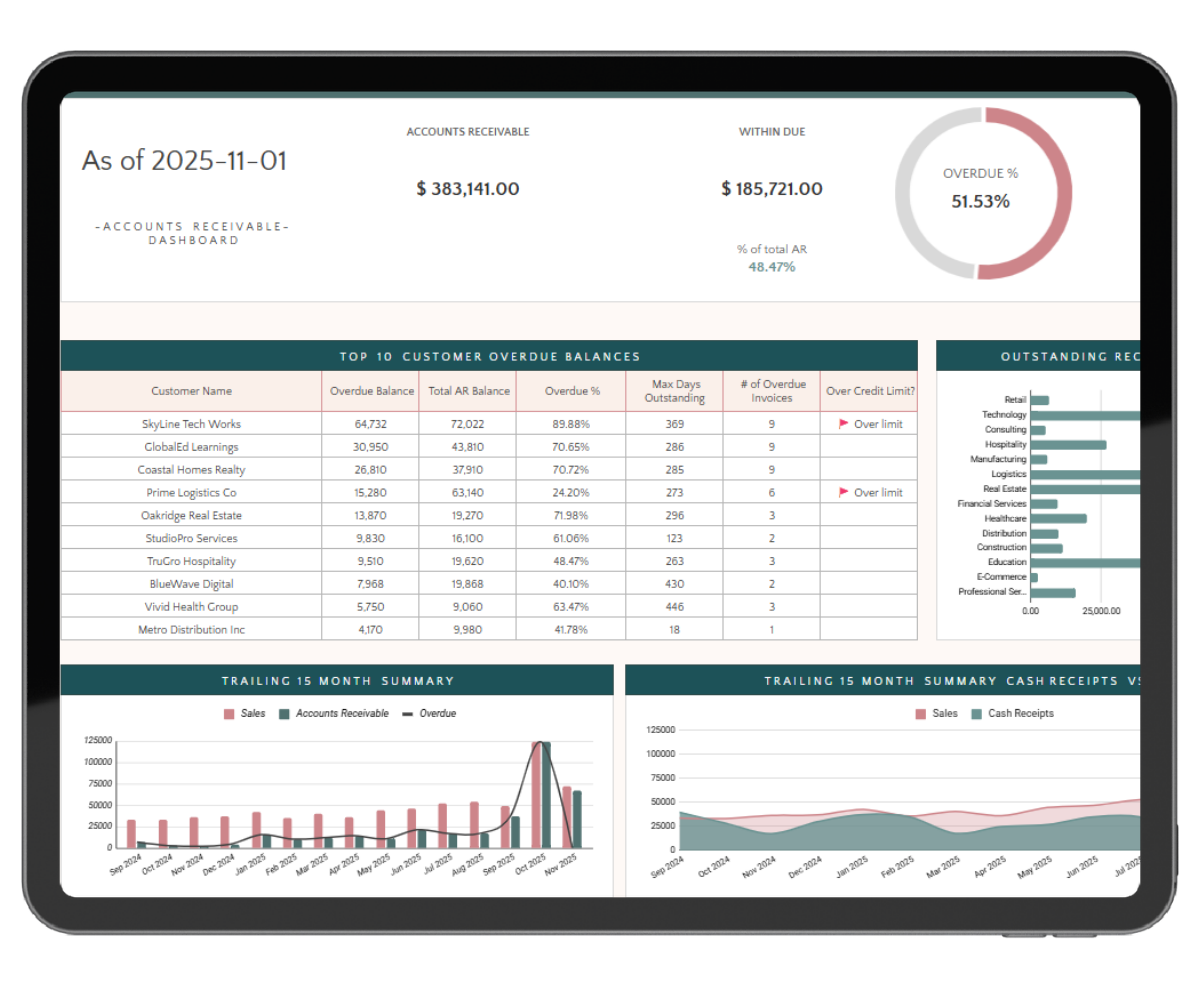
Task: Select the Coastal Homes Realty customer cell
Action: pos(191,470)
